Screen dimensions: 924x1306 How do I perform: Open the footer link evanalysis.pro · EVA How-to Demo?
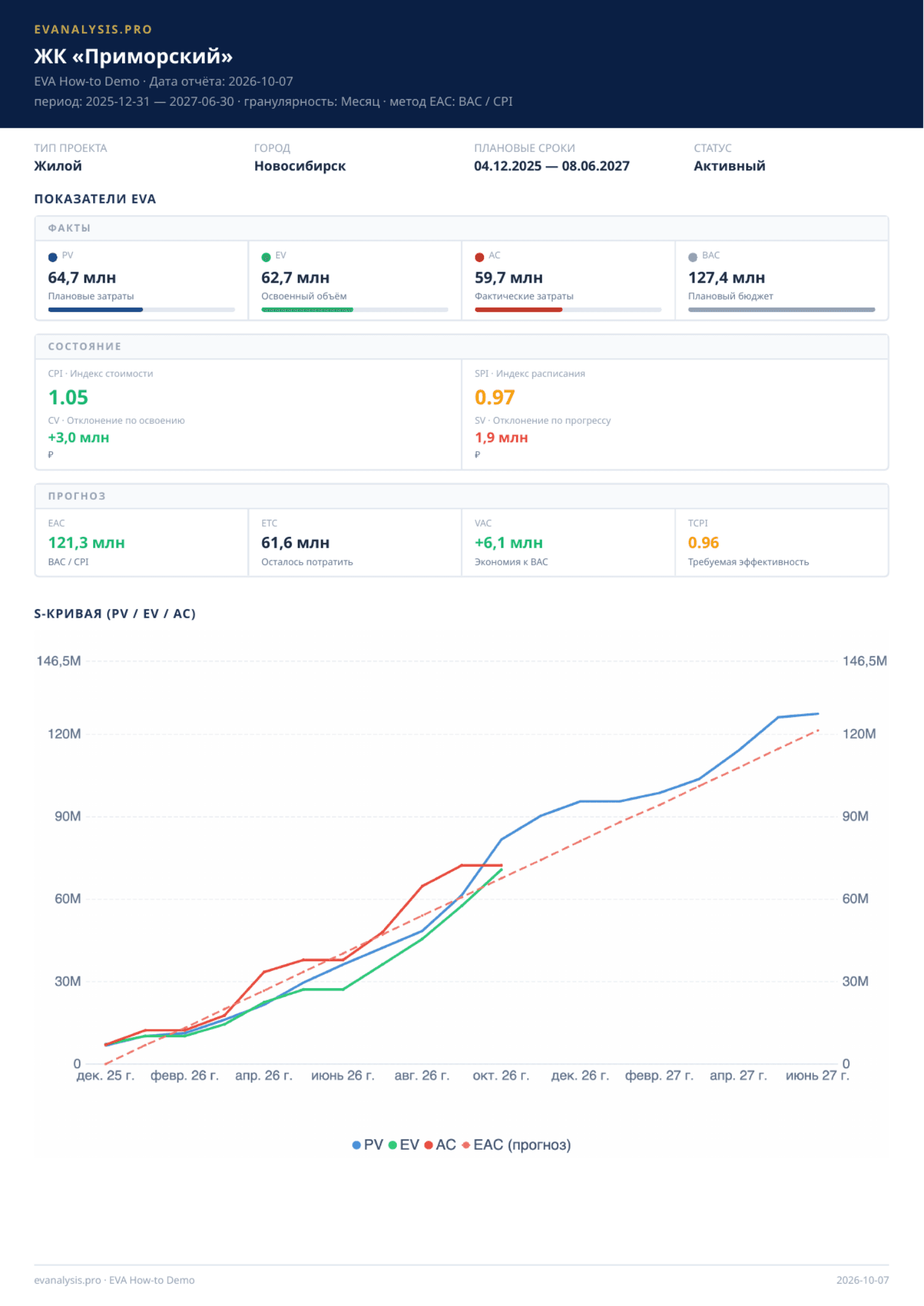click(114, 1280)
